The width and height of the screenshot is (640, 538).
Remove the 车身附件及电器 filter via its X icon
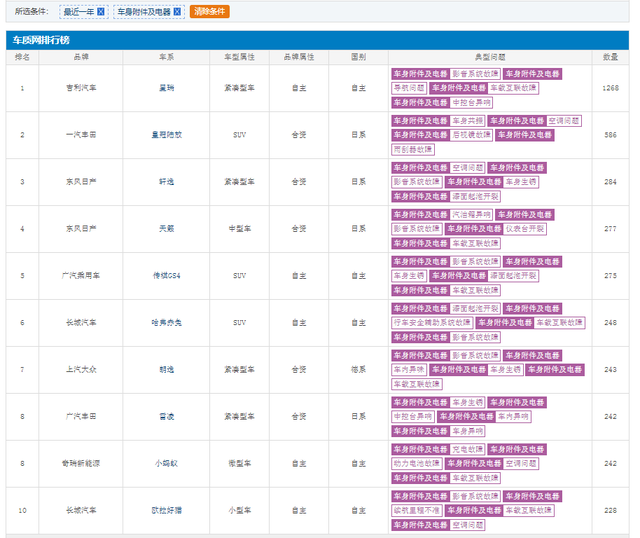(x=177, y=12)
